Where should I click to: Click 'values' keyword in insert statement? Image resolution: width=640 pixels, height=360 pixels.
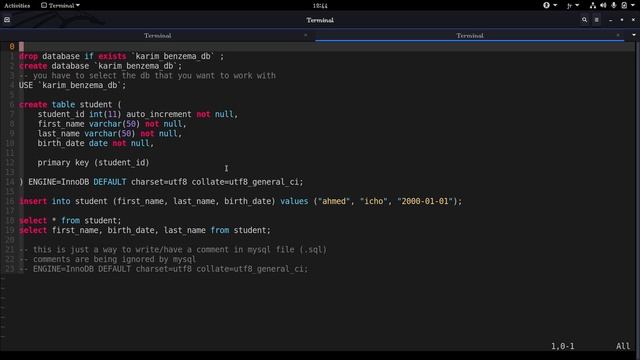(294, 201)
